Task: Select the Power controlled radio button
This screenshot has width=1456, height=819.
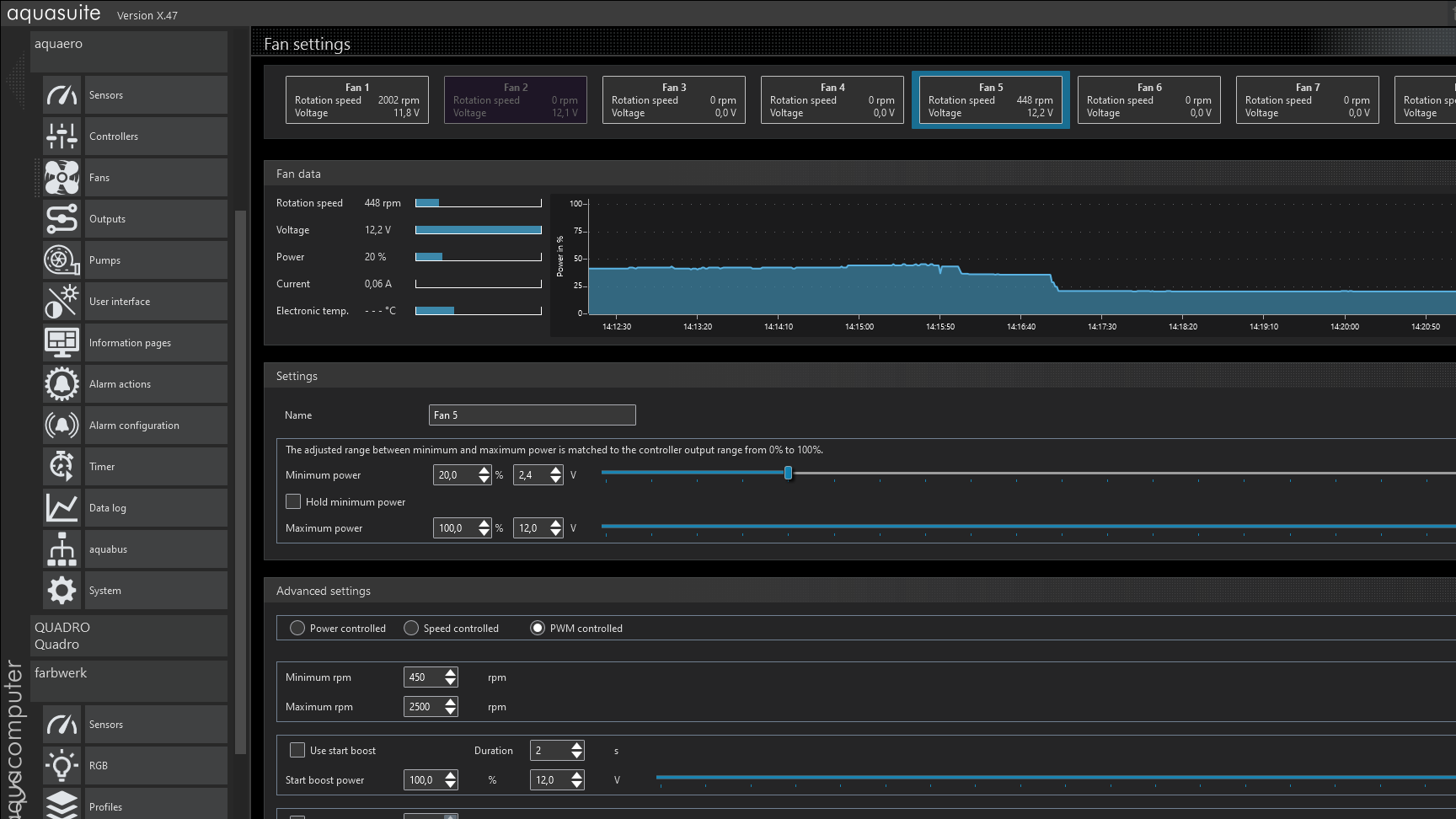Action: (x=297, y=628)
